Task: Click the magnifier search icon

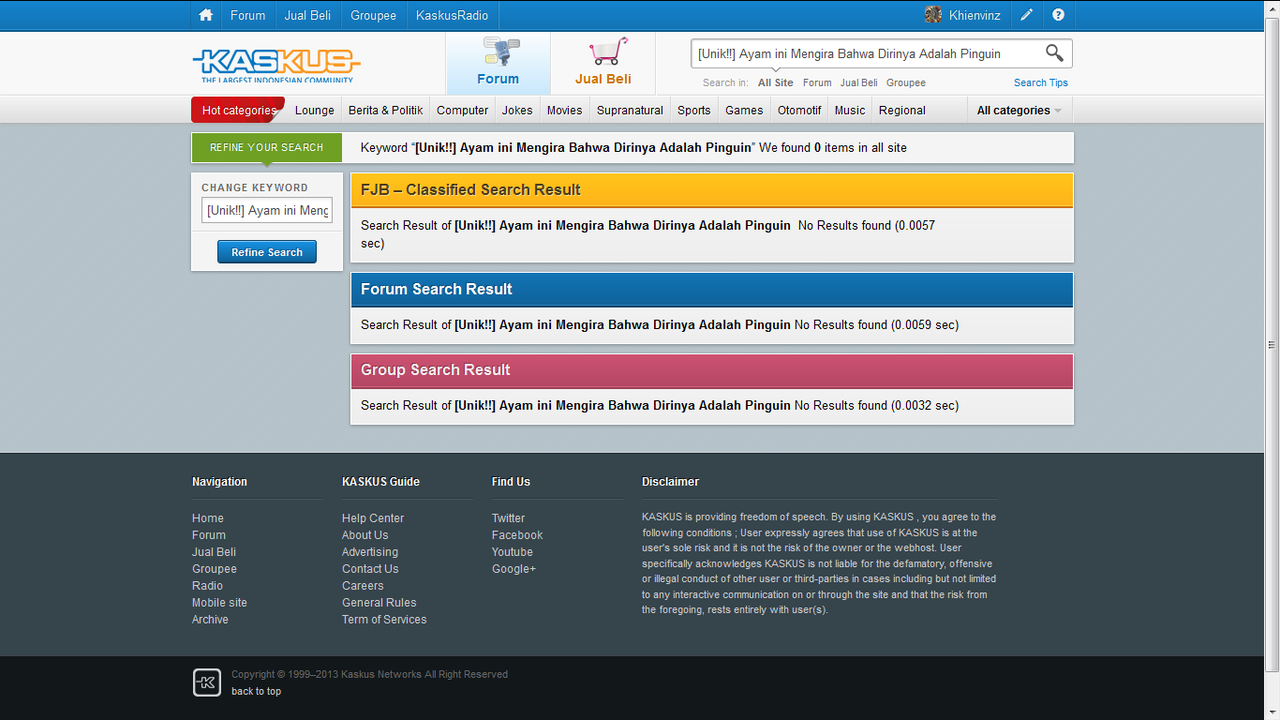Action: (x=1054, y=53)
